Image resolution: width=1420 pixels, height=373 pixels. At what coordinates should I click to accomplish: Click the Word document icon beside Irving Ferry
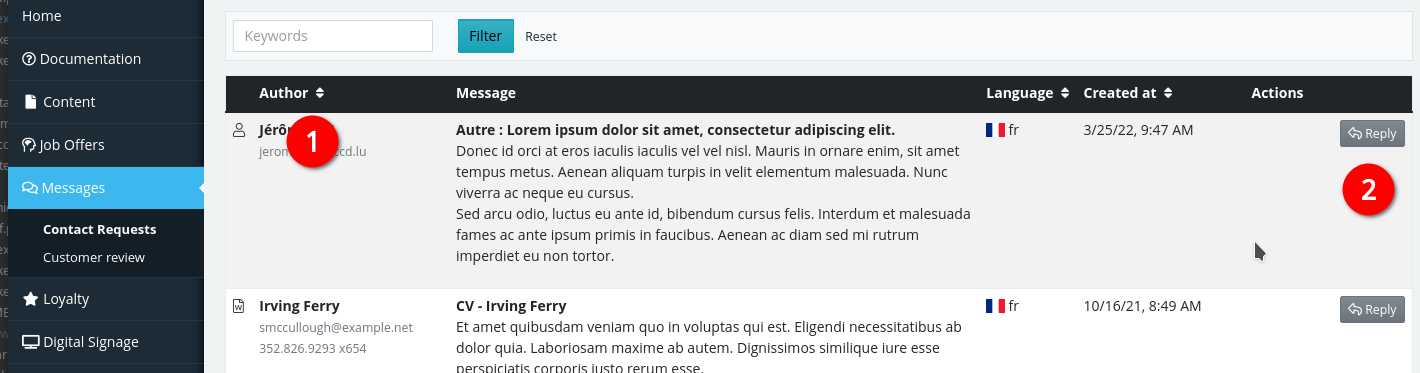239,306
